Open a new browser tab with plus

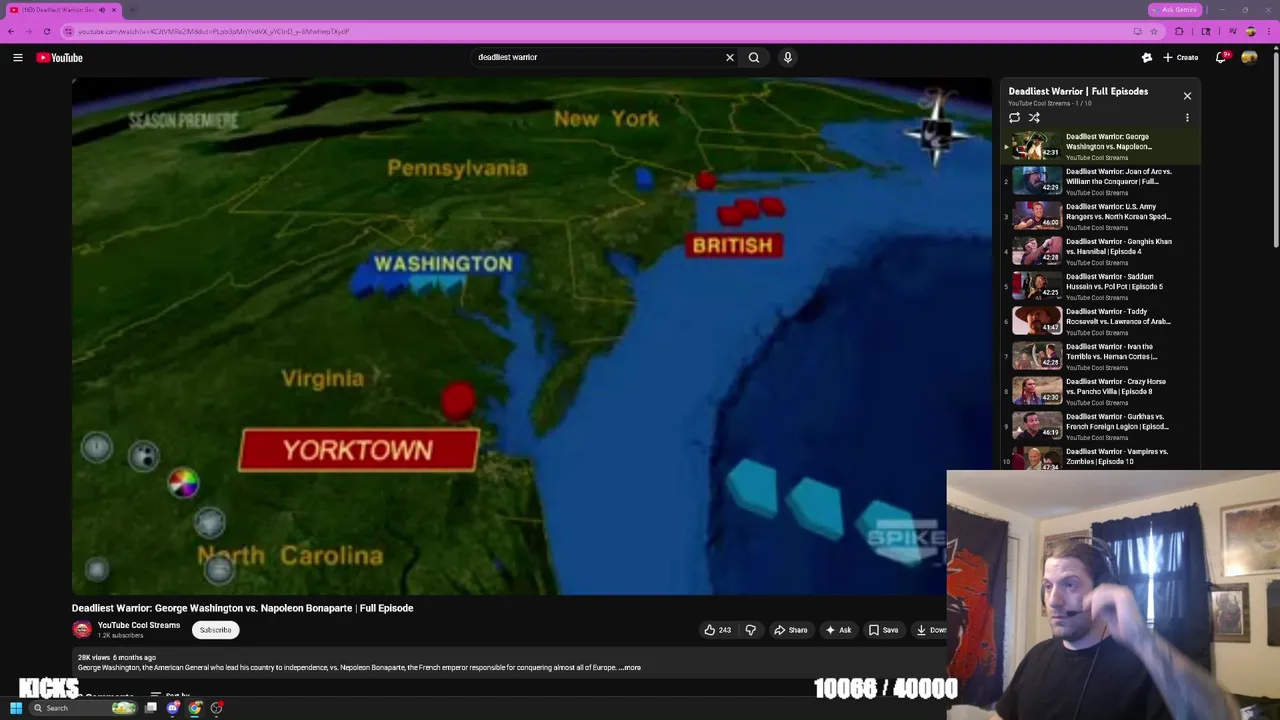point(133,10)
